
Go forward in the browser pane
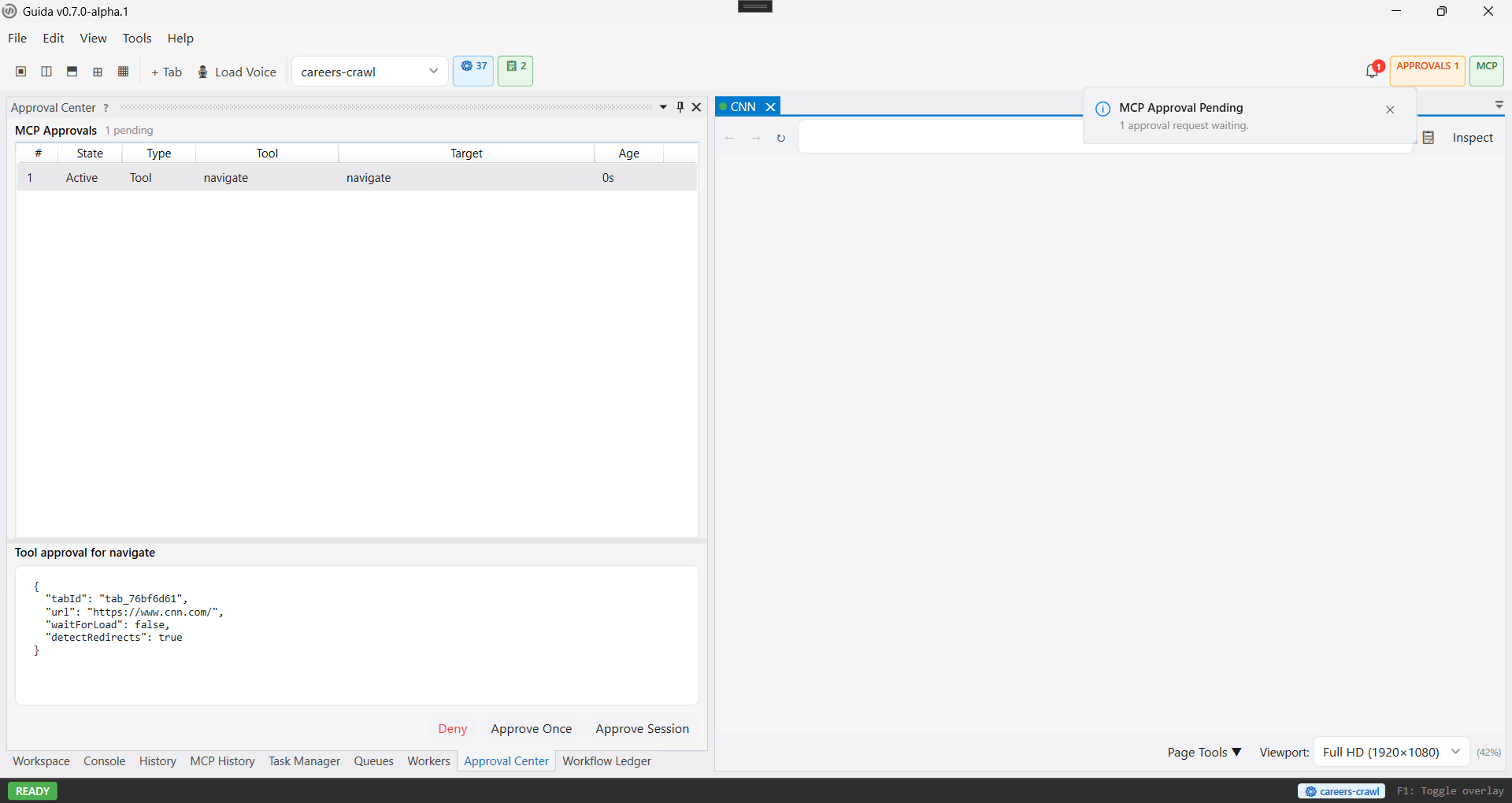tap(756, 138)
